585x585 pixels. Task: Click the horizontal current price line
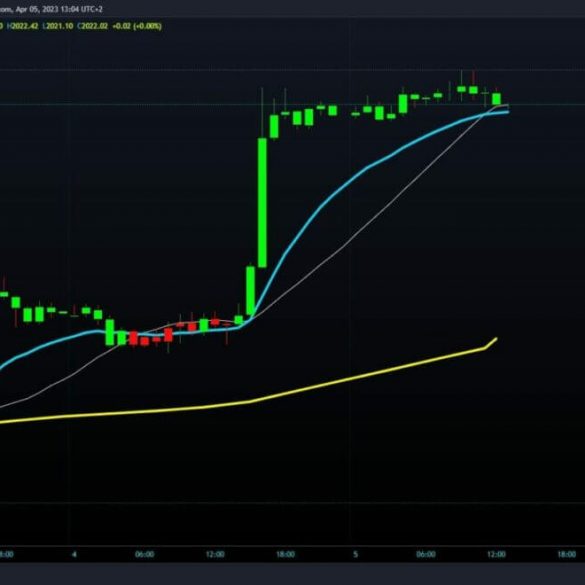(x=292, y=104)
